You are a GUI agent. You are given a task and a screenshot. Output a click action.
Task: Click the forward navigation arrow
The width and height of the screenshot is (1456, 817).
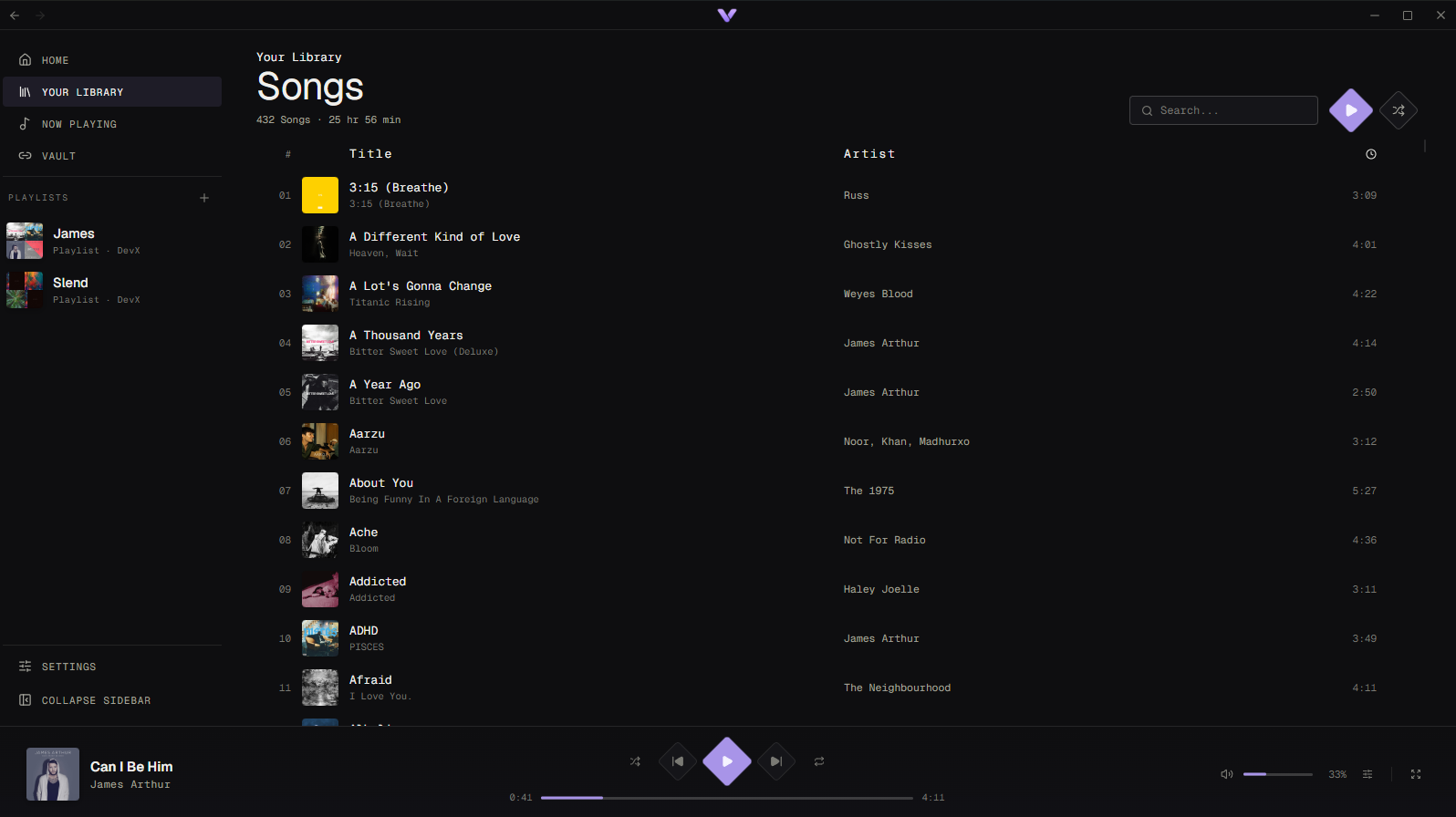pos(40,16)
